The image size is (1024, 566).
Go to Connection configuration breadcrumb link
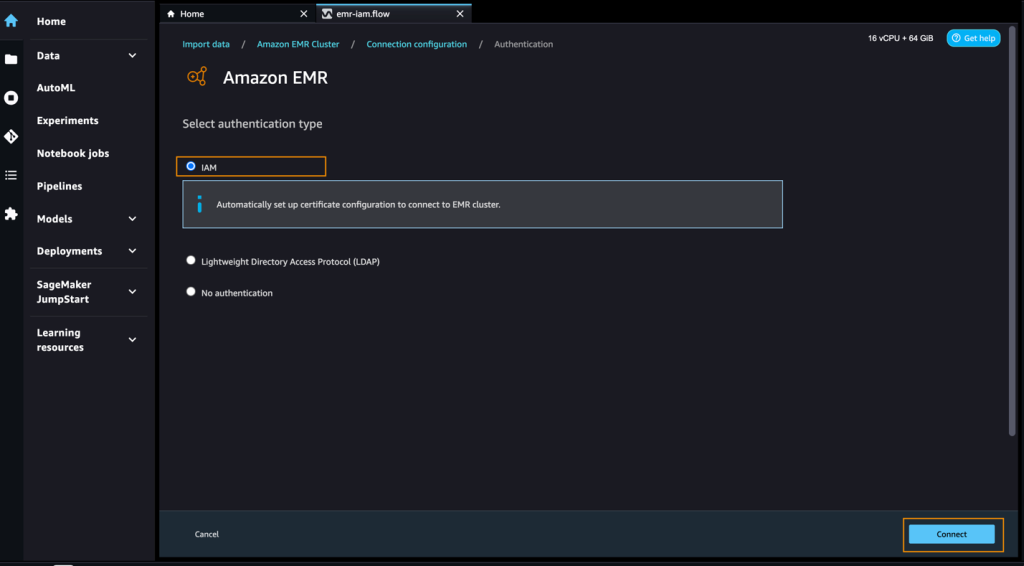click(417, 44)
